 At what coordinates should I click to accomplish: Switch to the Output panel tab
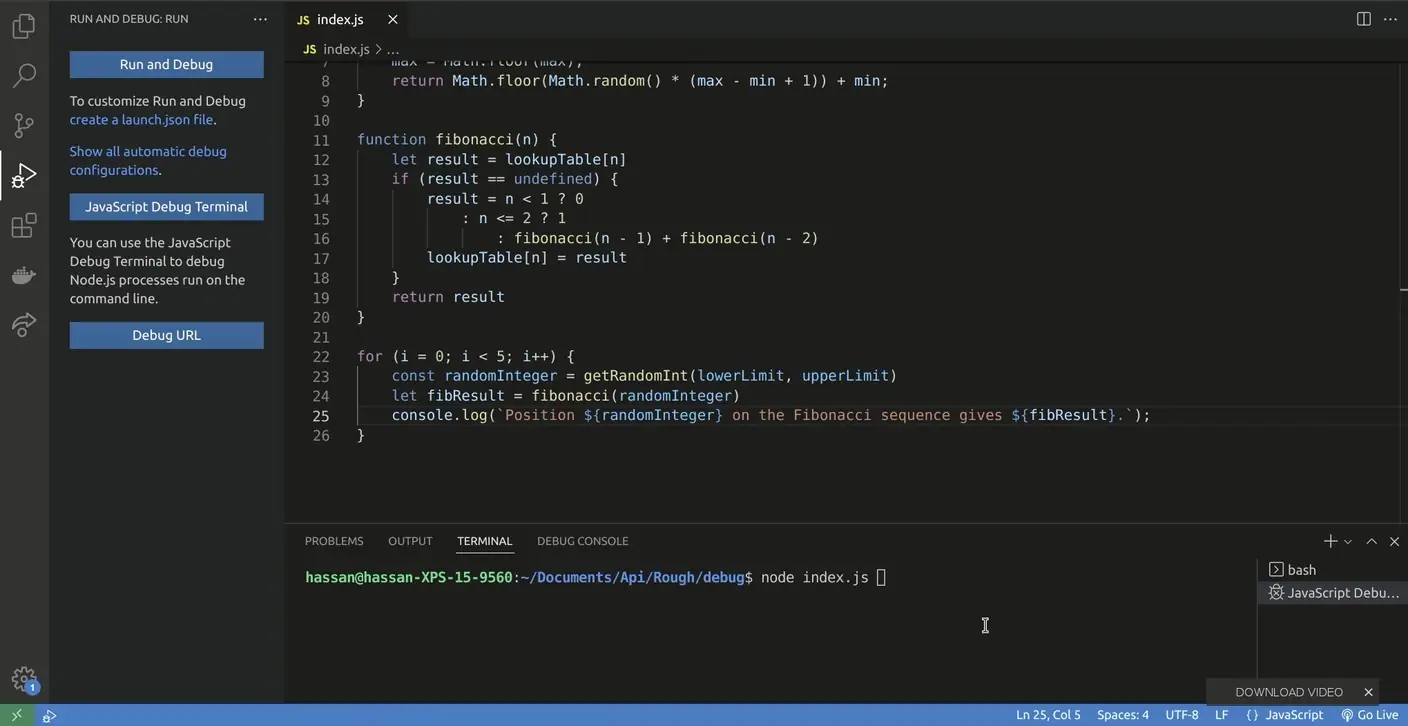(x=410, y=541)
